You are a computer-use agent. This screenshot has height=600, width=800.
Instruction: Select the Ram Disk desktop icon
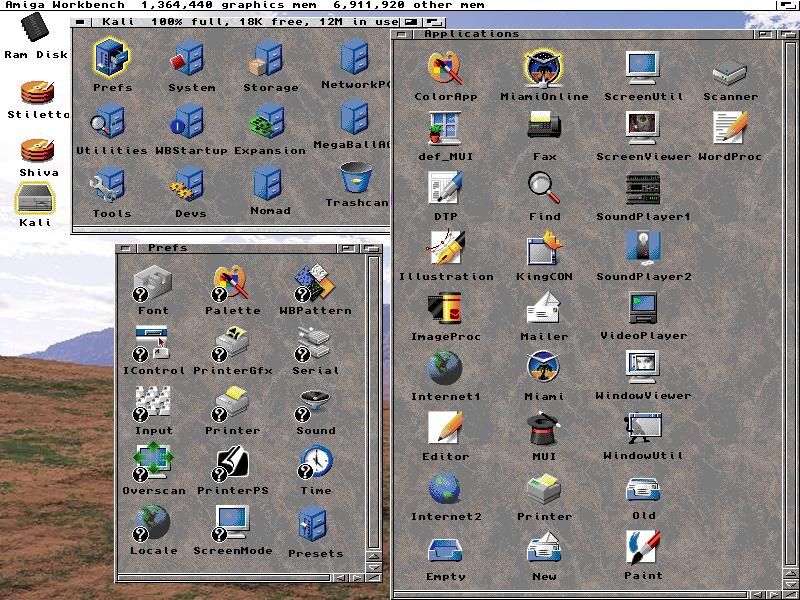click(x=35, y=29)
